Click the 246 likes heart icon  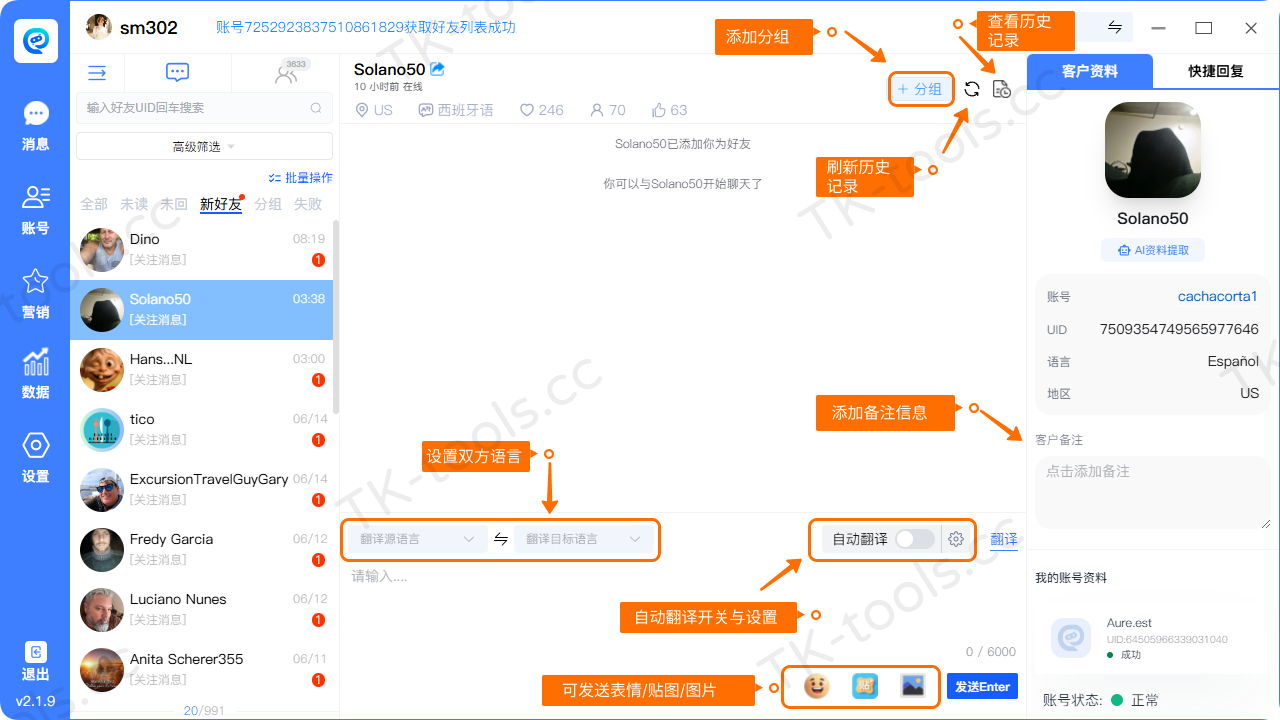tap(527, 110)
